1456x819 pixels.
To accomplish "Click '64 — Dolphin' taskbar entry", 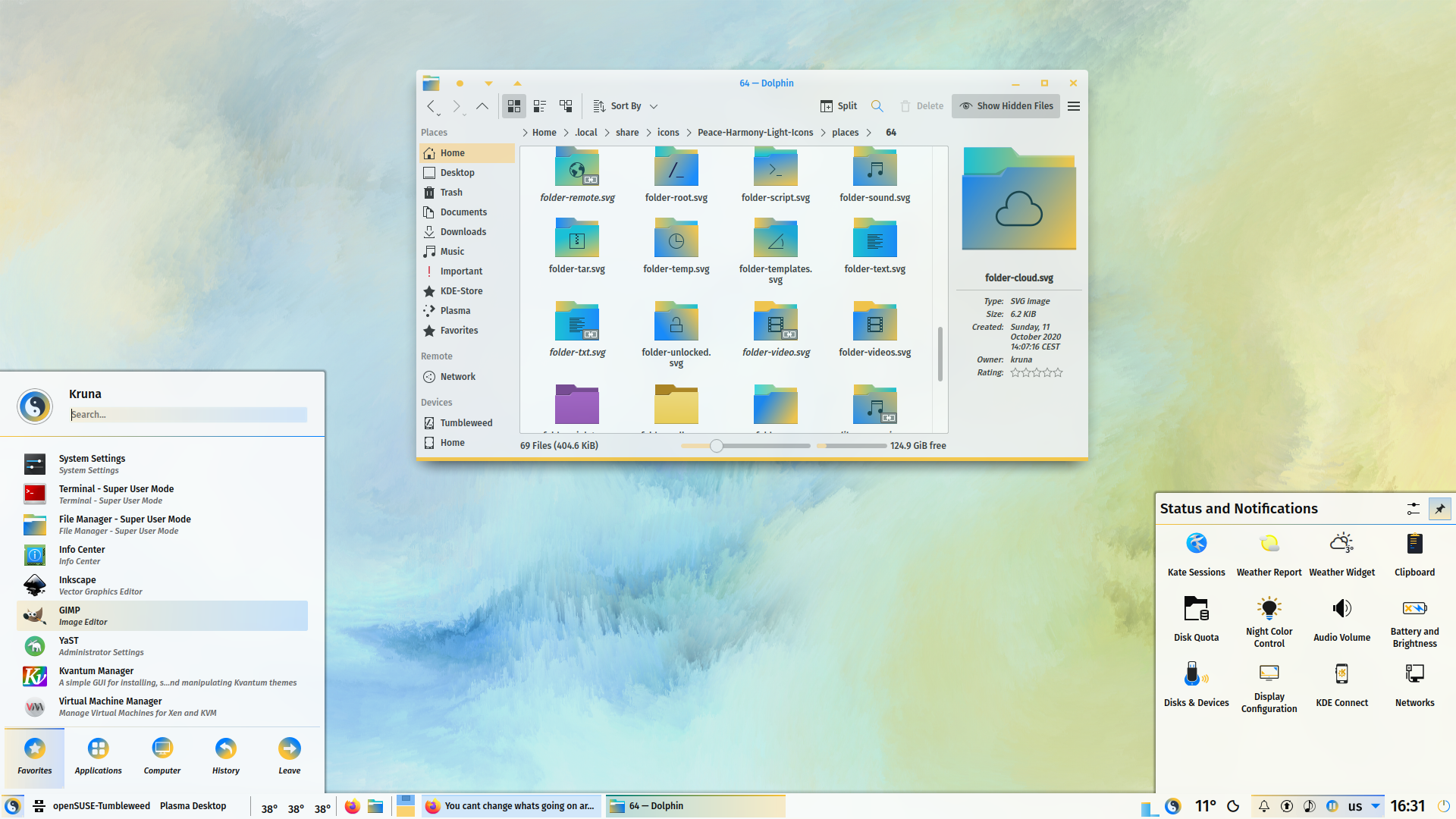I will 695,806.
